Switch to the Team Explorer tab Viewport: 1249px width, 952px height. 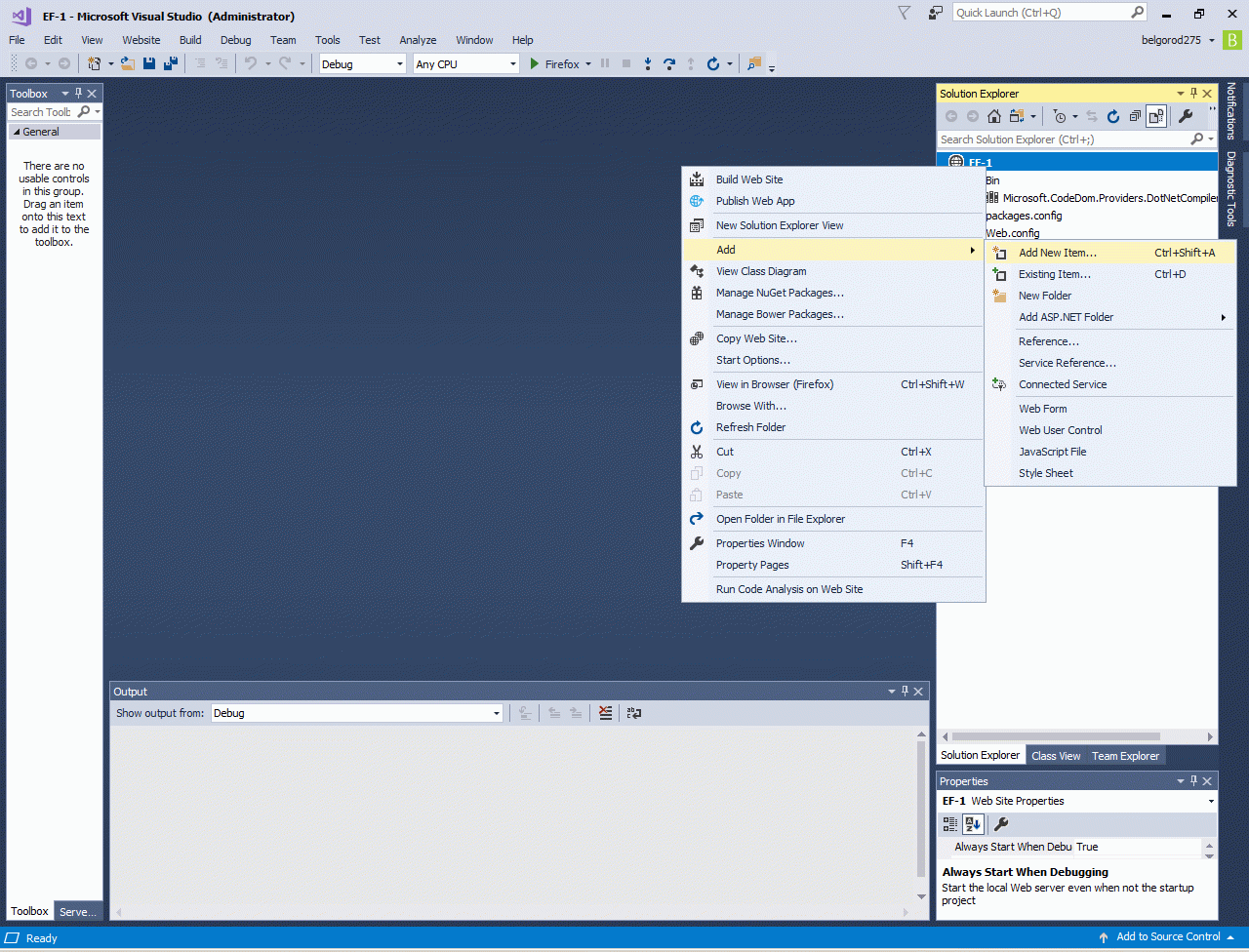pos(1126,756)
